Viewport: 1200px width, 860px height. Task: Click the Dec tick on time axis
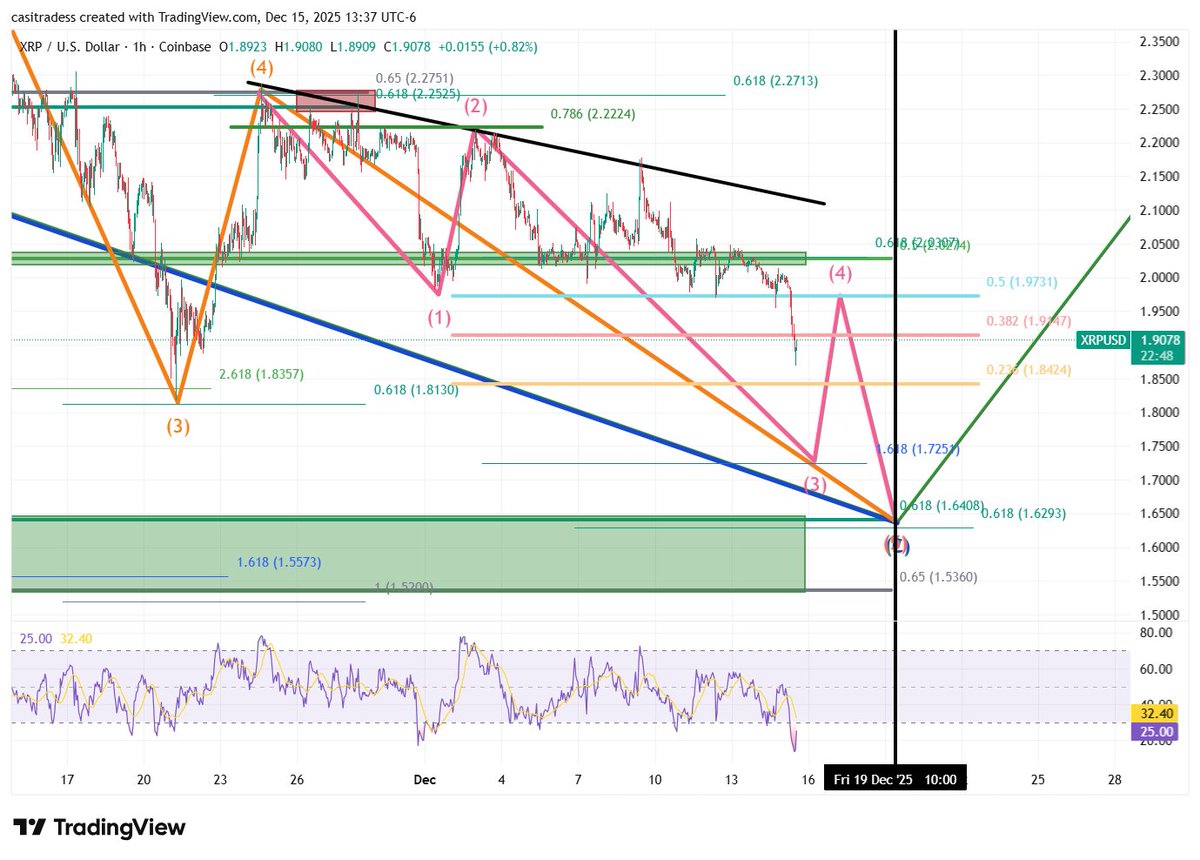point(424,779)
